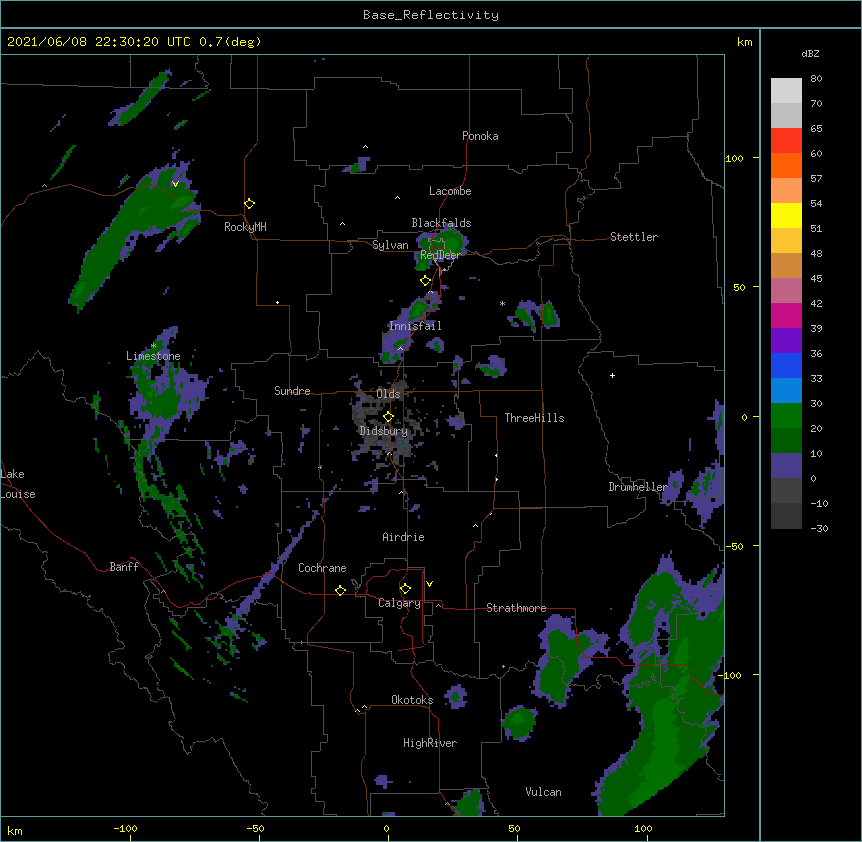This screenshot has width=862, height=842.
Task: Click the Sundre label
Action: (292, 391)
